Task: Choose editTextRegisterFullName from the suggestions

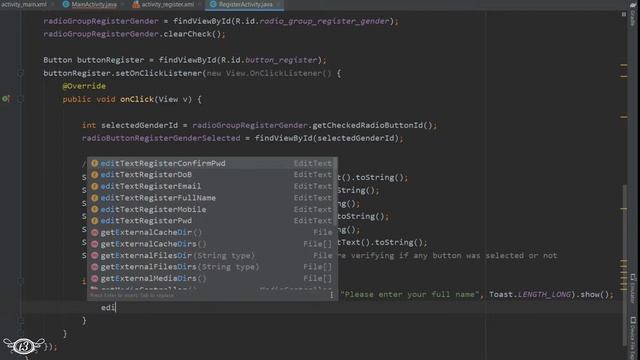Action: click(x=212, y=198)
